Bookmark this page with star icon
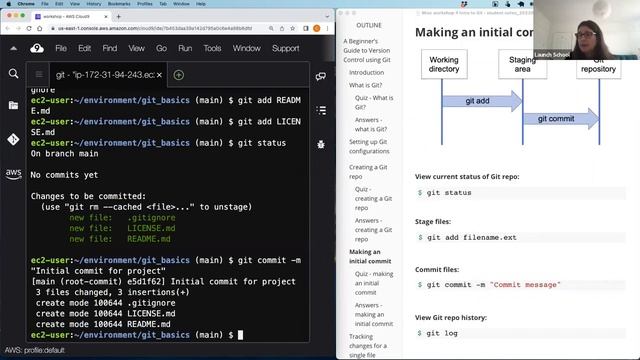The width and height of the screenshot is (640, 360). [293, 28]
